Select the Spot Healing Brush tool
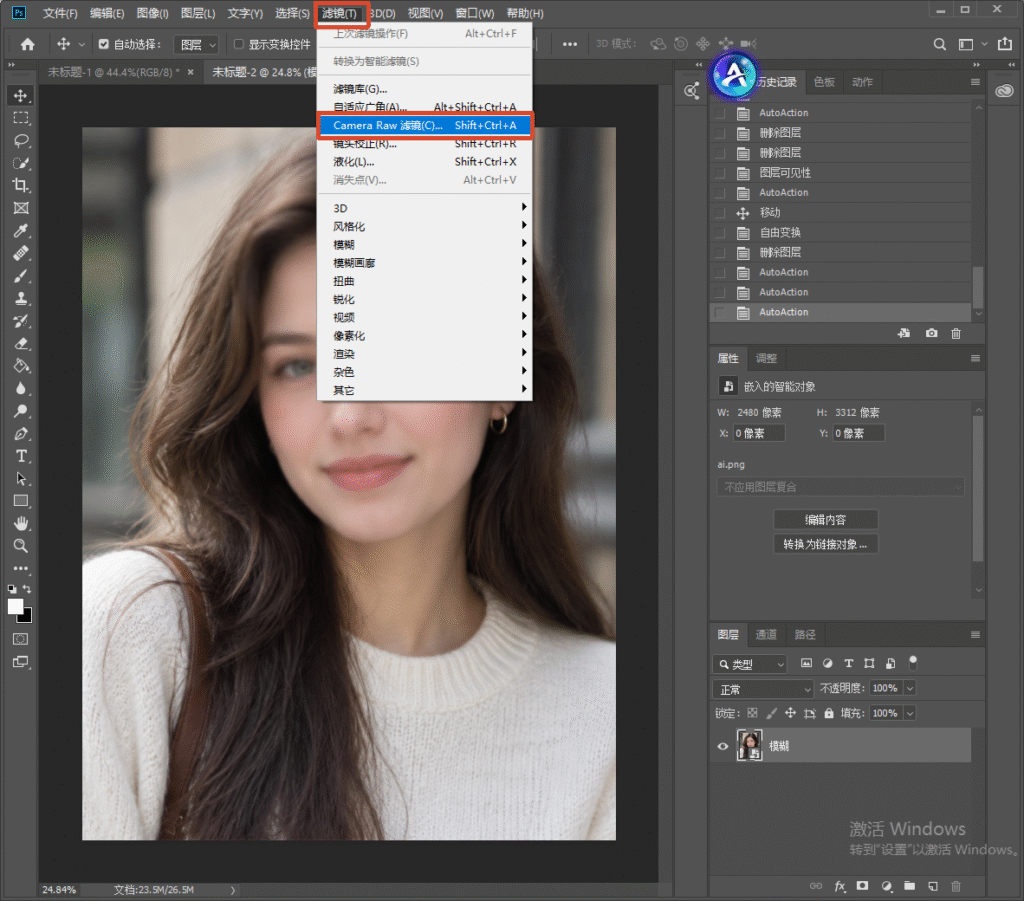 (x=21, y=253)
